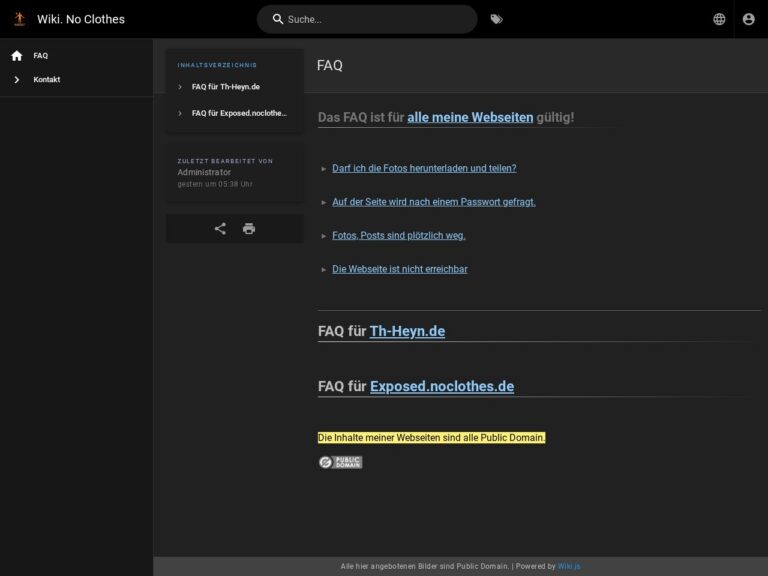The image size is (768, 576).
Task: Click the Public Domain badge
Action: coord(340,462)
